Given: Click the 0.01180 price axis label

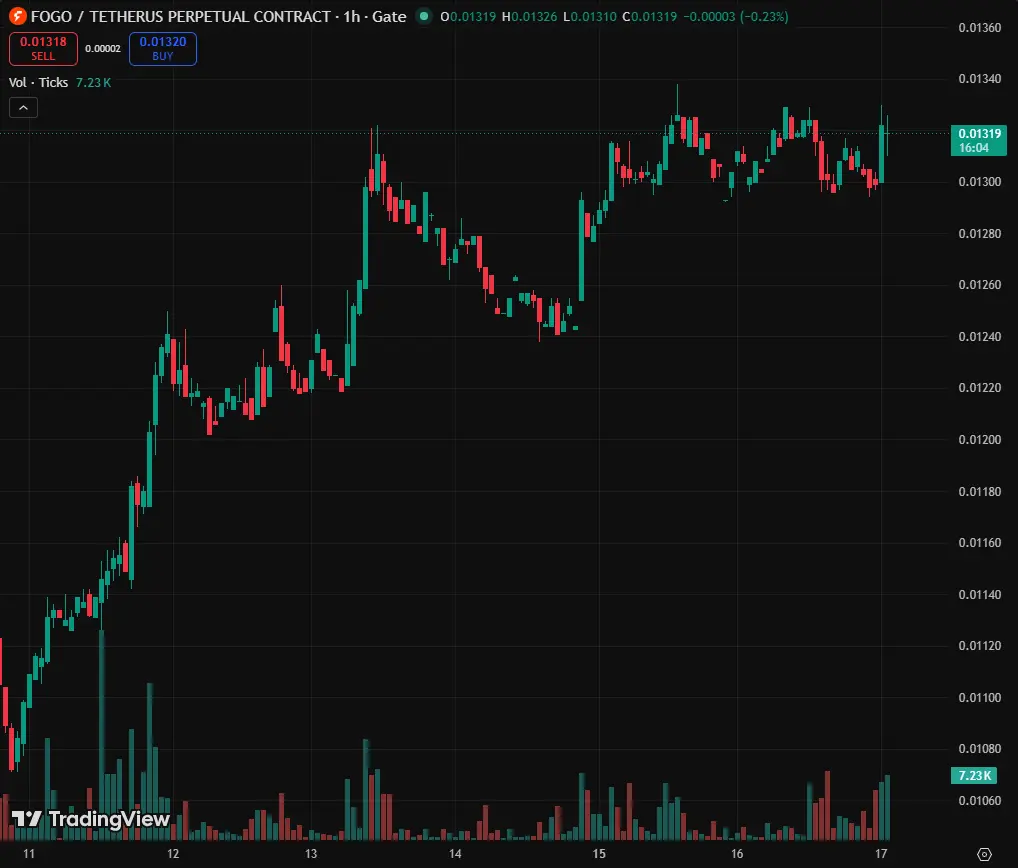Looking at the screenshot, I should pyautogui.click(x=980, y=491).
